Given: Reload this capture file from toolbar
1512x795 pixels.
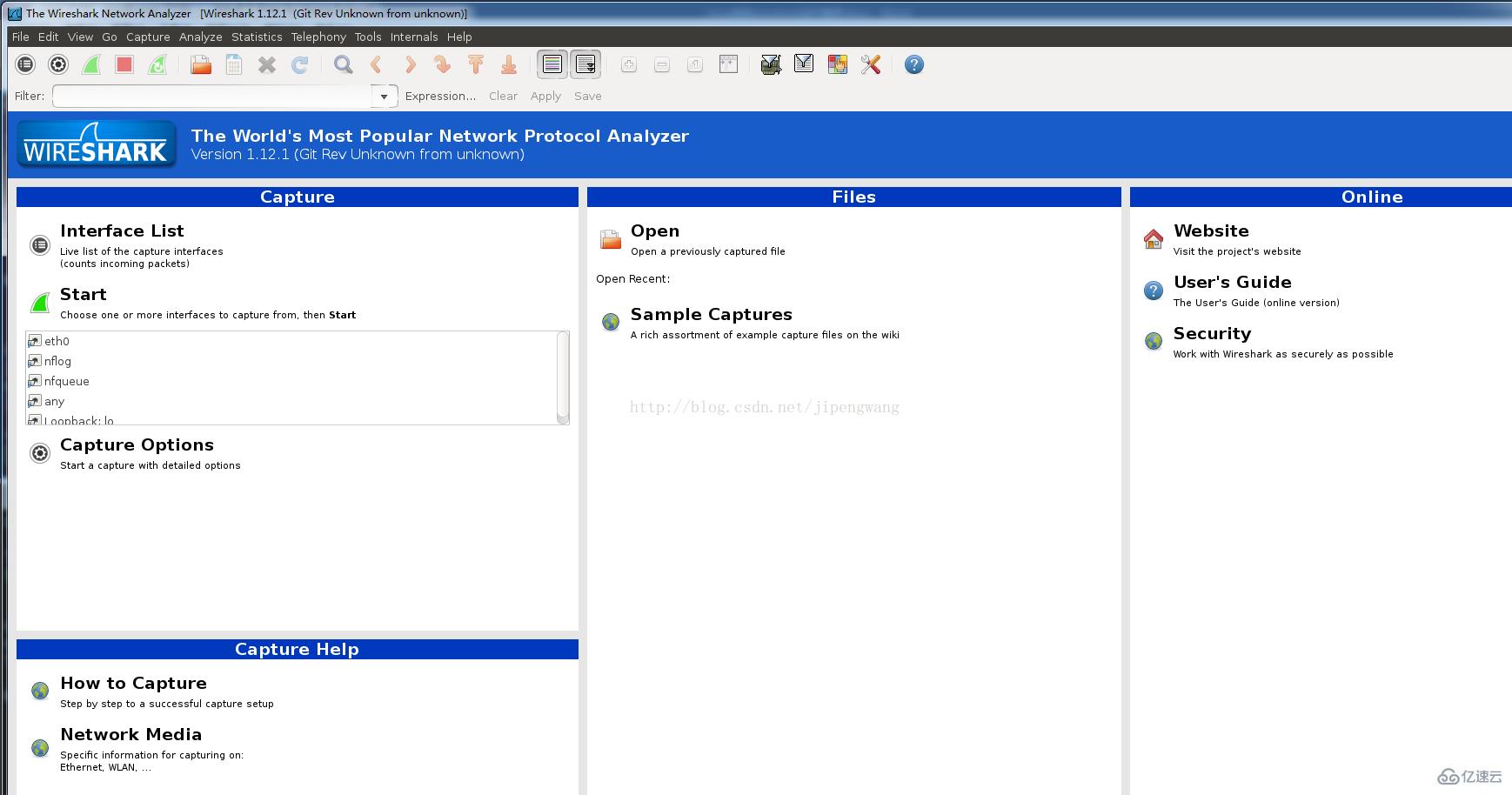Looking at the screenshot, I should pos(300,64).
